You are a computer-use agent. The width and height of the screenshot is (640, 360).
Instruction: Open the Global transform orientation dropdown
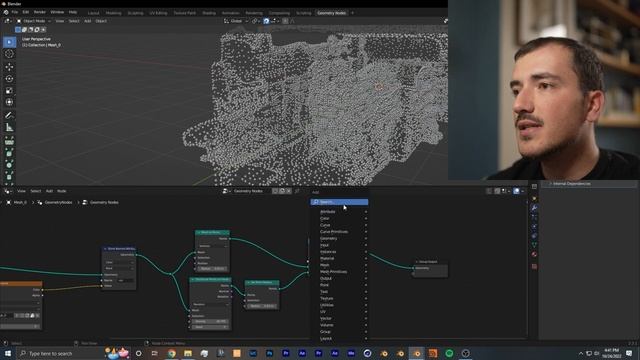236,21
